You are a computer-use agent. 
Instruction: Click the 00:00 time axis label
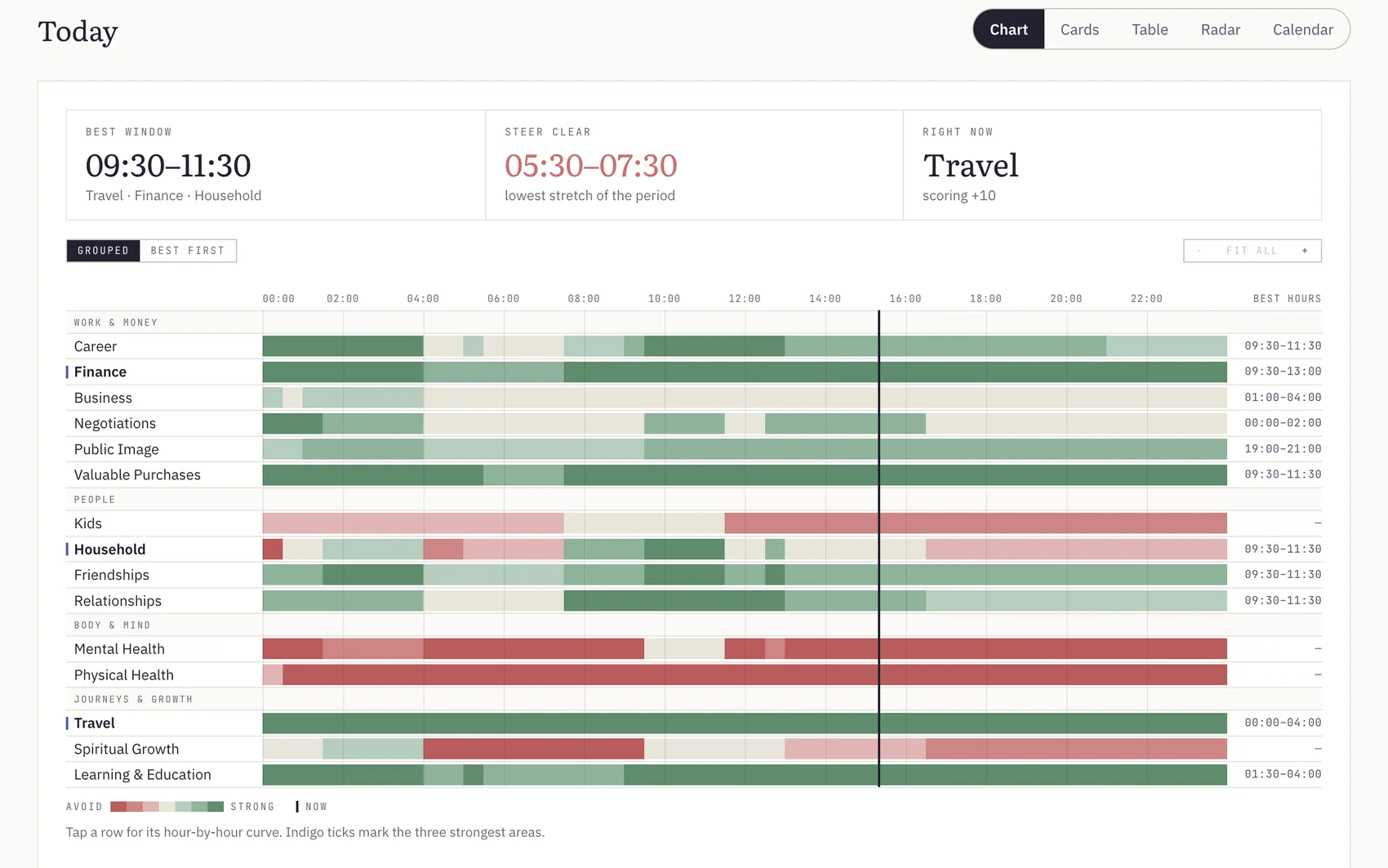tap(278, 299)
